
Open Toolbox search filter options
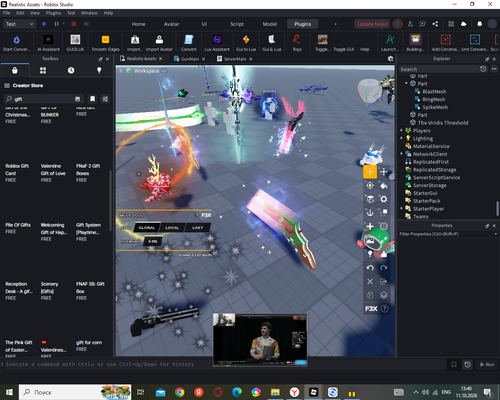[x=105, y=99]
